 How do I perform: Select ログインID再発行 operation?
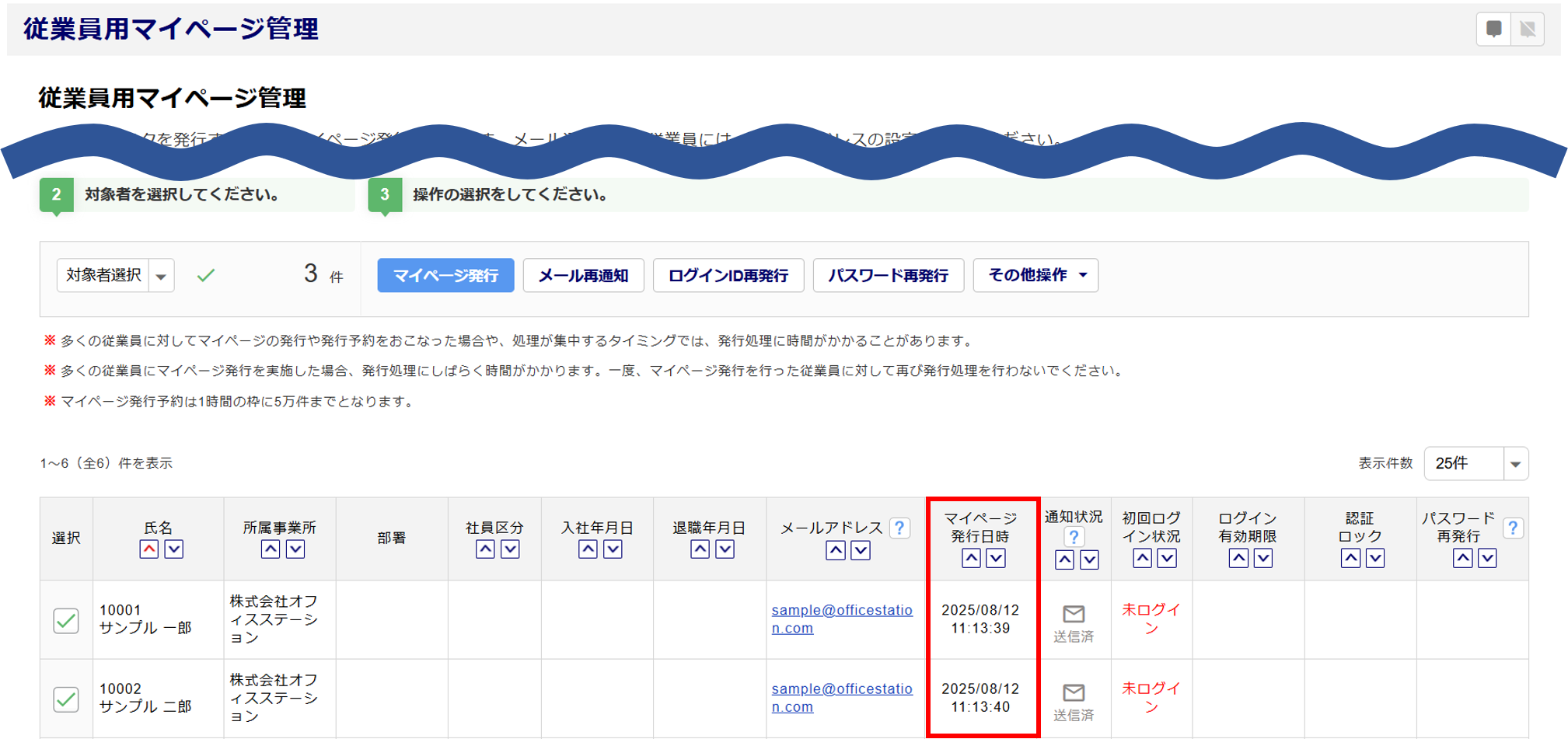pos(728,276)
